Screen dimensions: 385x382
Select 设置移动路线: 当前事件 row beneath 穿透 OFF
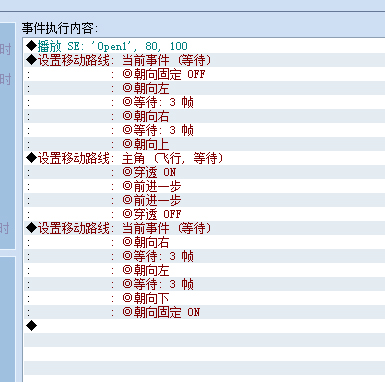204,228
